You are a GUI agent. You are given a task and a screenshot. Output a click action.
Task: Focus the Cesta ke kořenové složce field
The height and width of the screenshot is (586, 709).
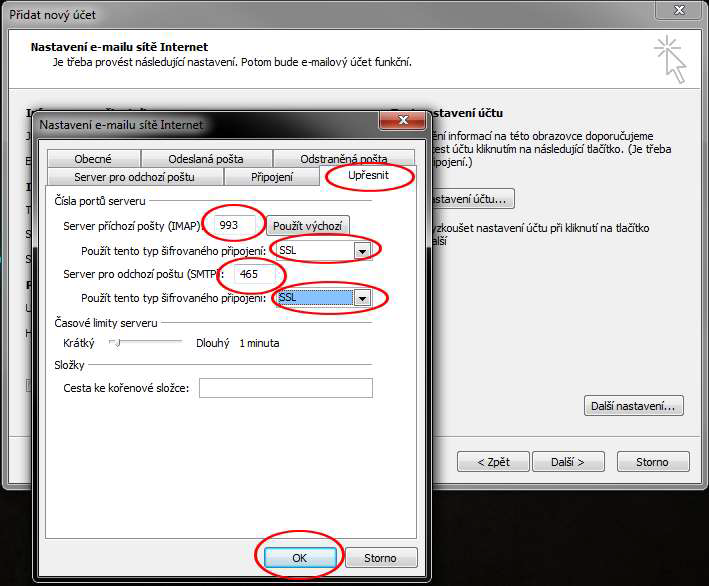coord(285,388)
